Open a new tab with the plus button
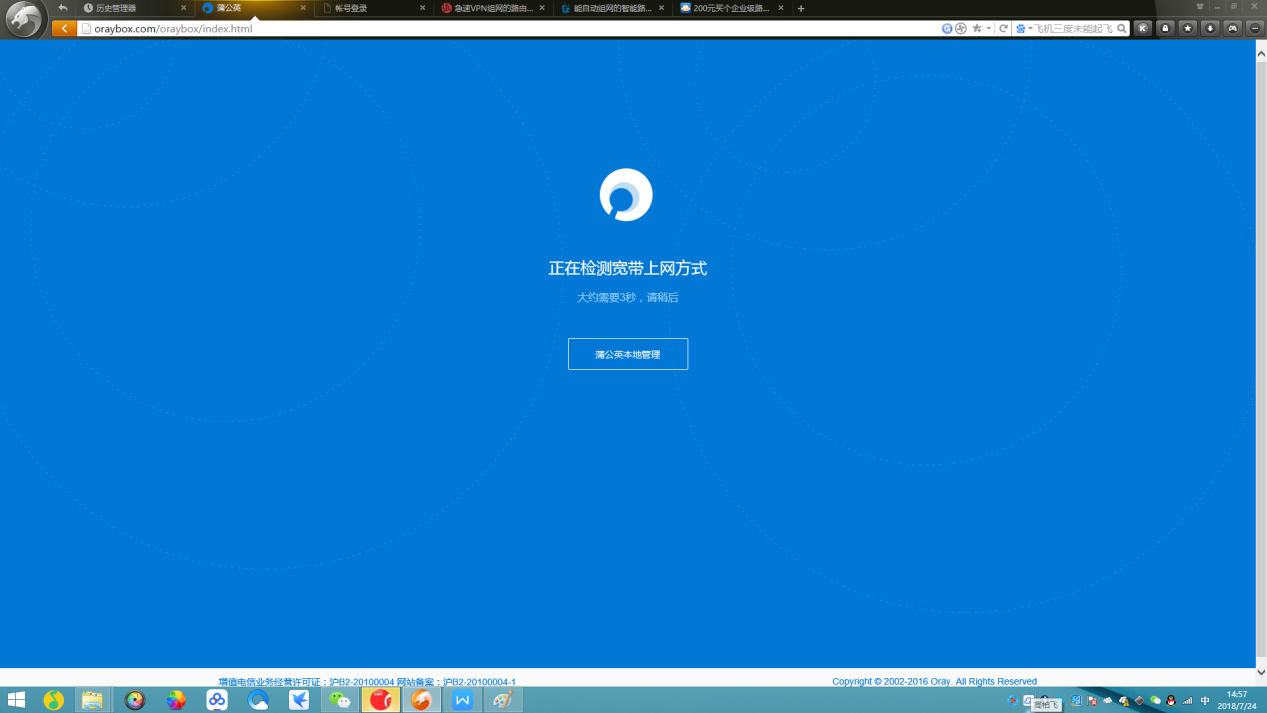 click(x=801, y=8)
